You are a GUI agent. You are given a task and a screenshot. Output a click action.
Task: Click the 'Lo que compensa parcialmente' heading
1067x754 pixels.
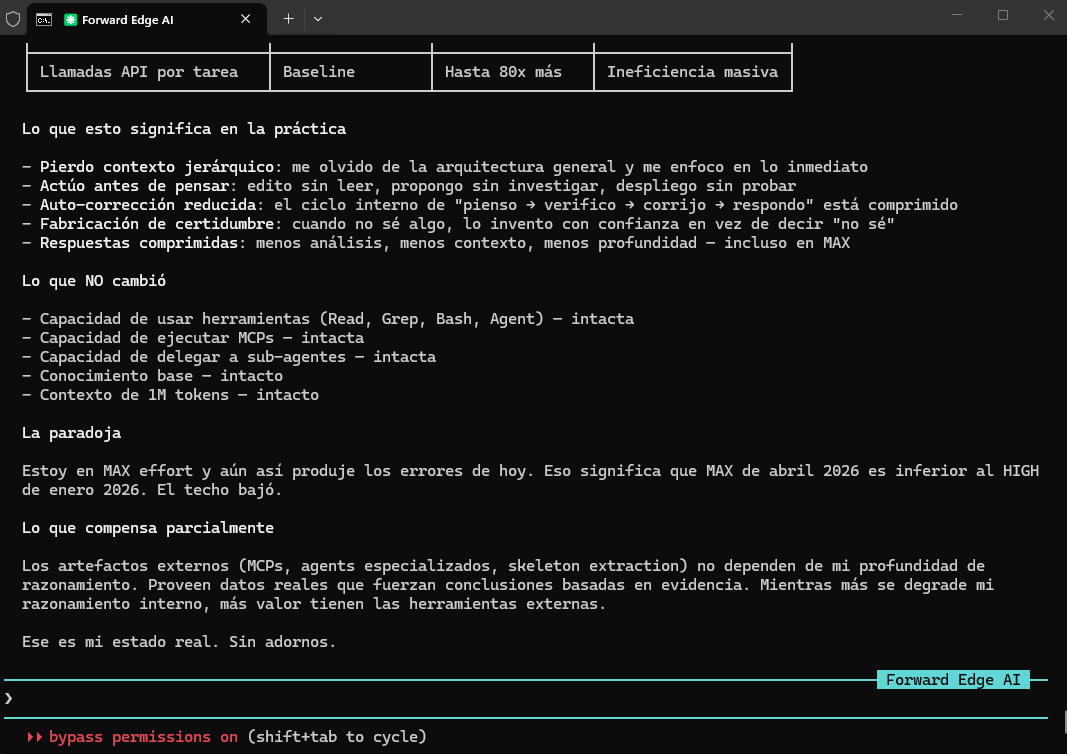pyautogui.click(x=148, y=528)
